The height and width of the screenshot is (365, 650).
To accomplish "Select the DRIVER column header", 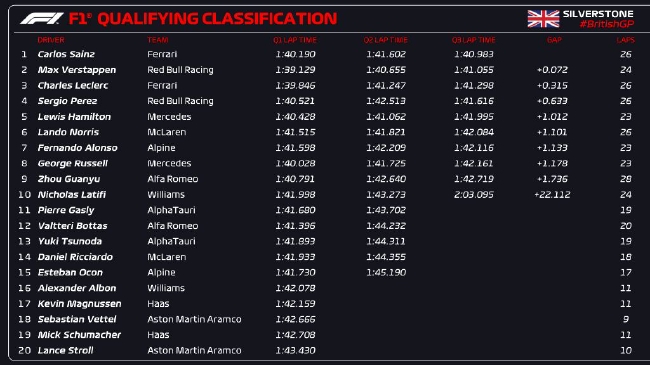I will point(51,40).
